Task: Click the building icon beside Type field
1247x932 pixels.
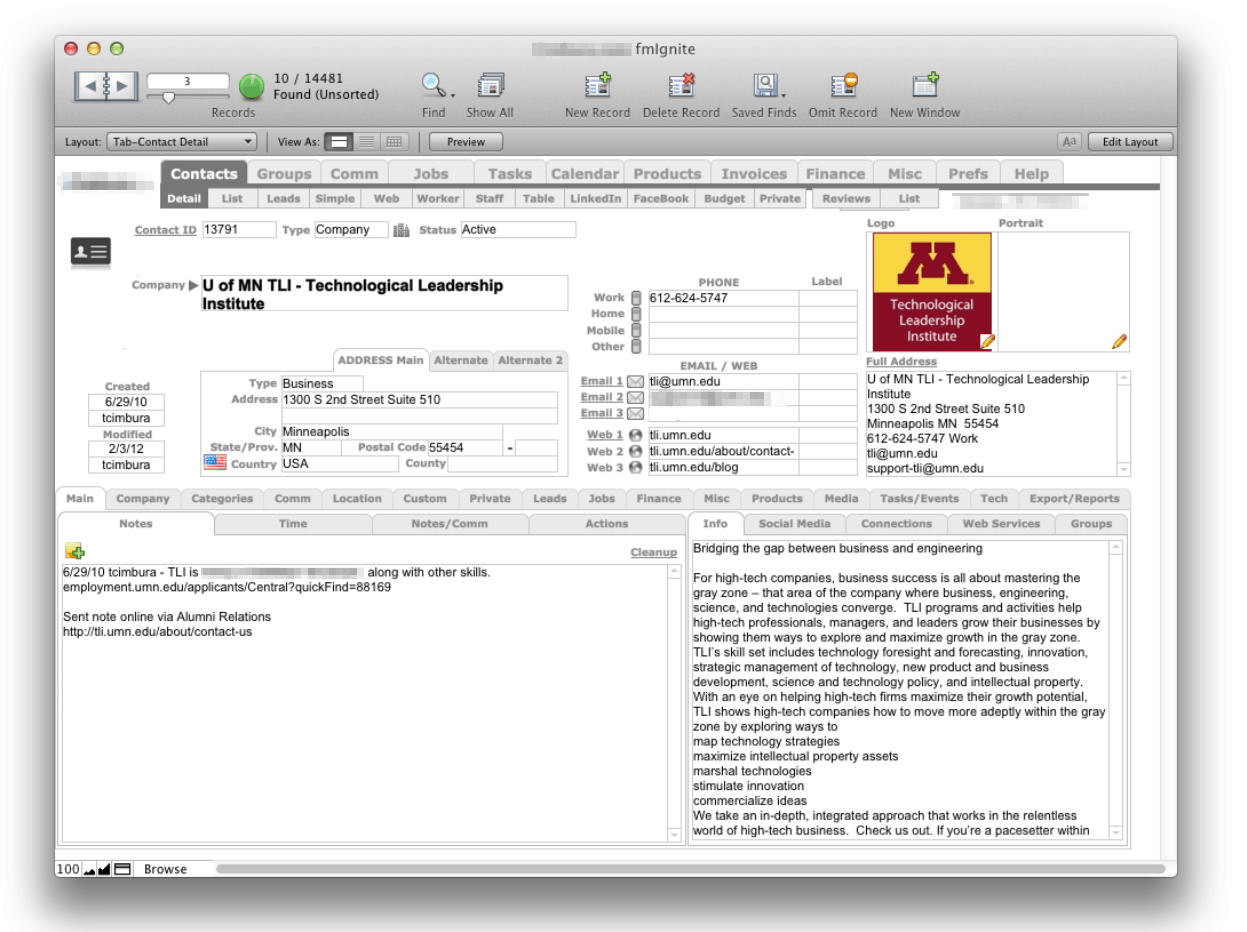Action: coord(402,230)
